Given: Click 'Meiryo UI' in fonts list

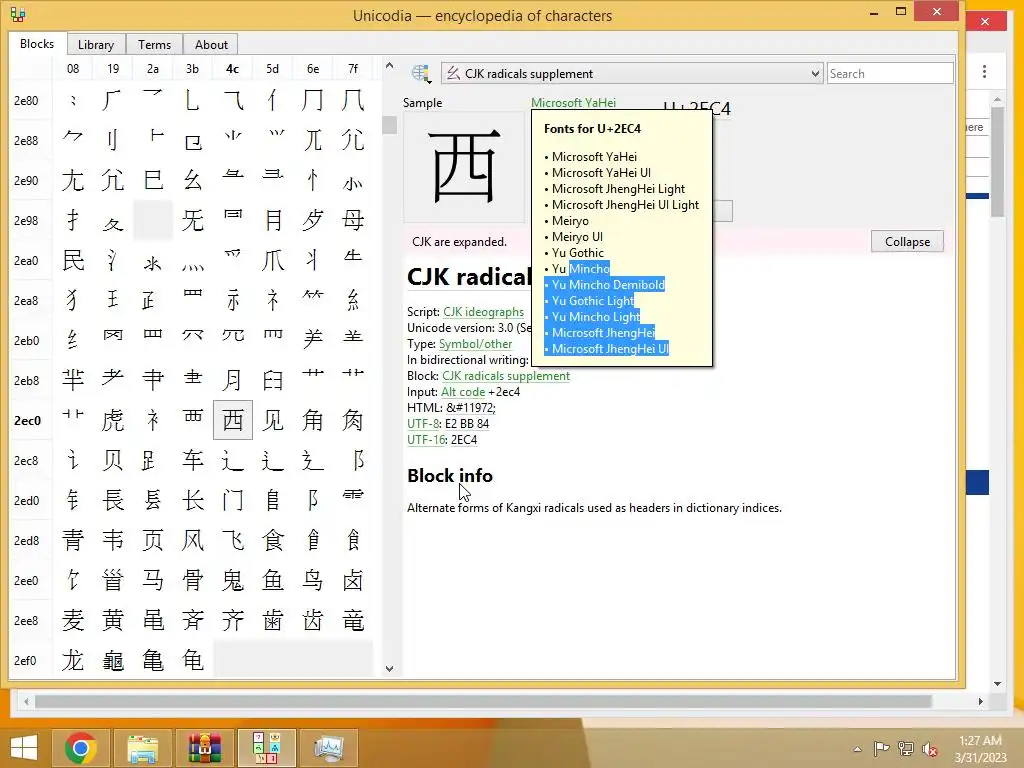Looking at the screenshot, I should tap(577, 237).
